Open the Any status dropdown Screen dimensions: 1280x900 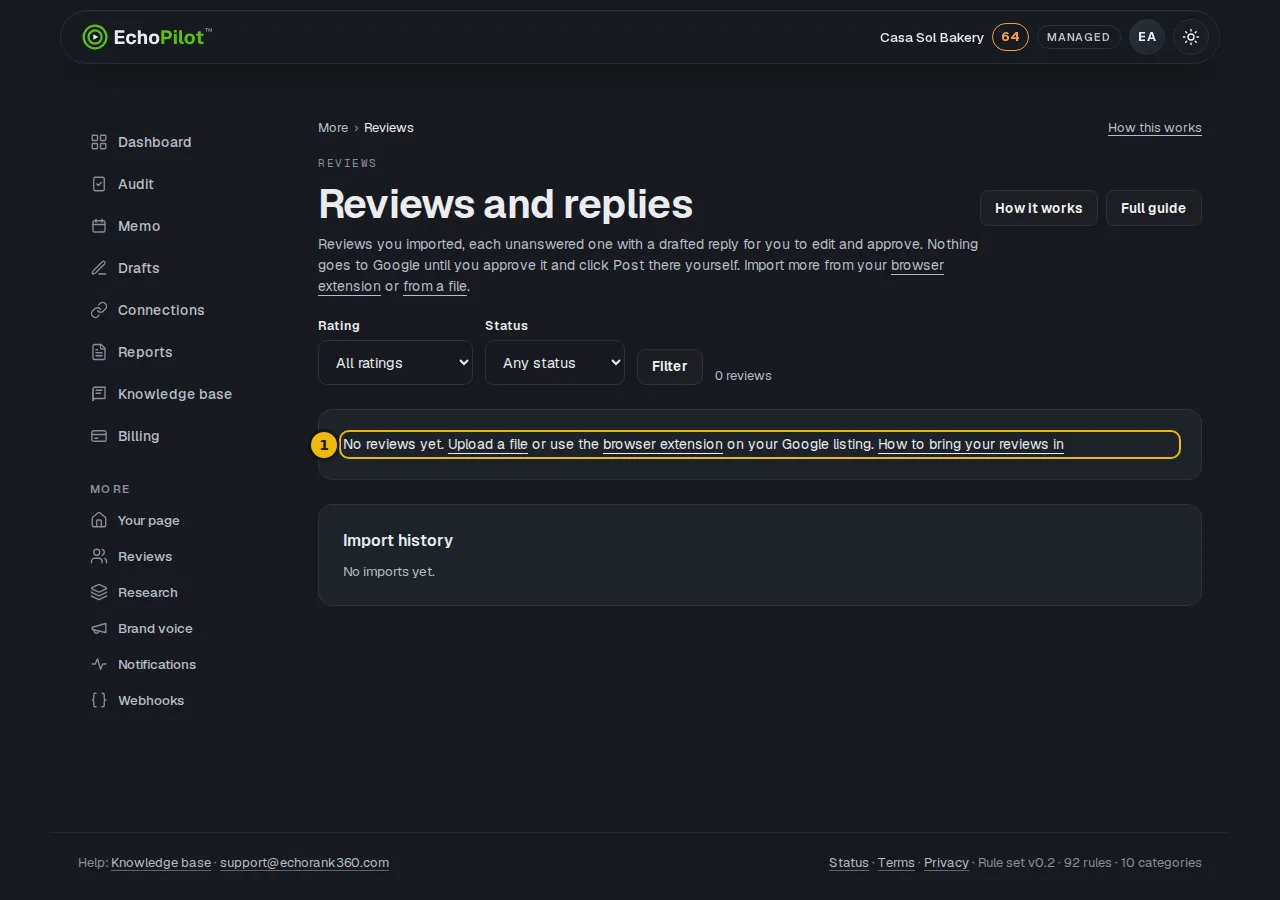pos(555,363)
